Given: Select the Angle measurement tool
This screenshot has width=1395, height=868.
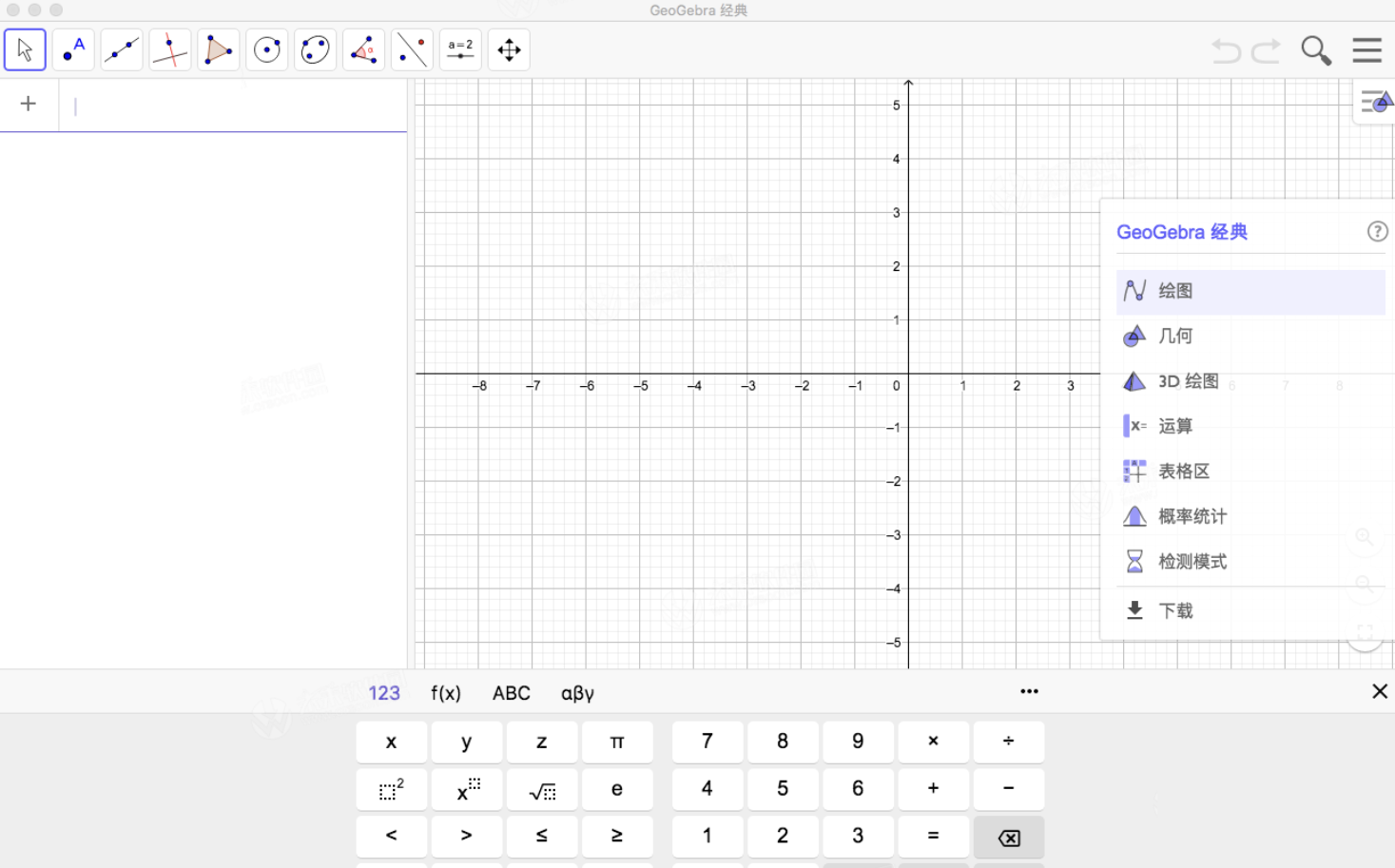Looking at the screenshot, I should click(x=363, y=49).
